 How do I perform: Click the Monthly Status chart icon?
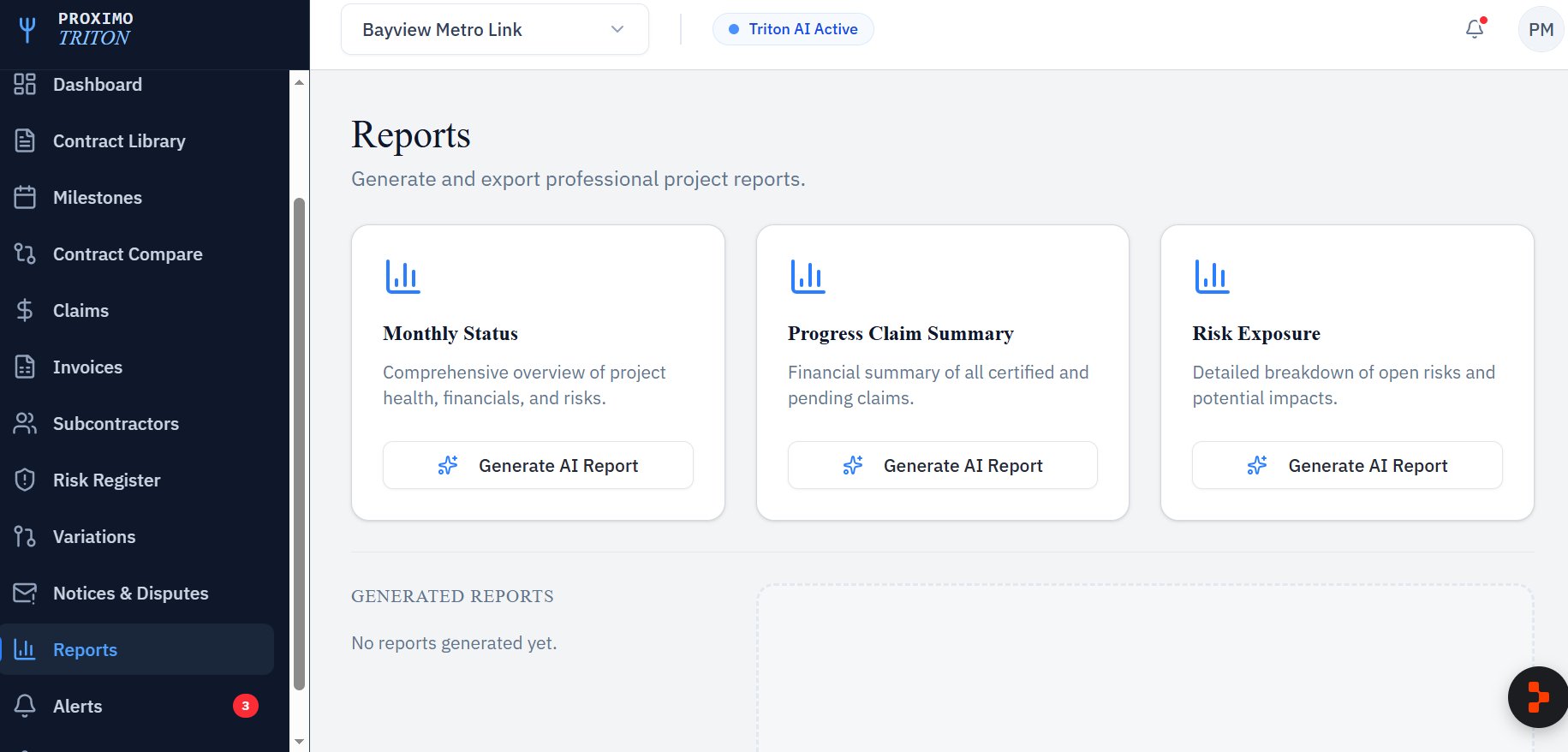(402, 277)
